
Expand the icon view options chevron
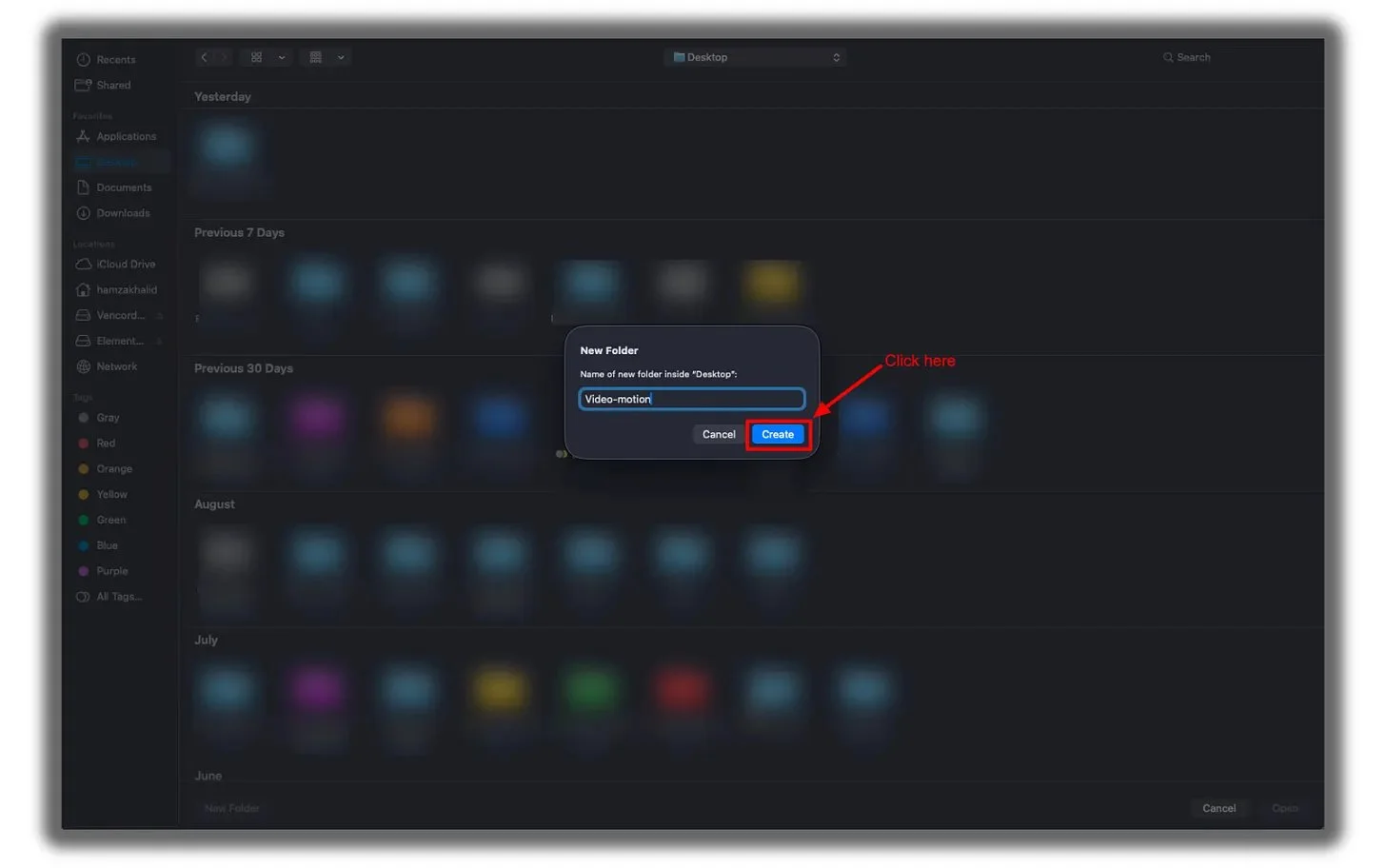tap(282, 58)
